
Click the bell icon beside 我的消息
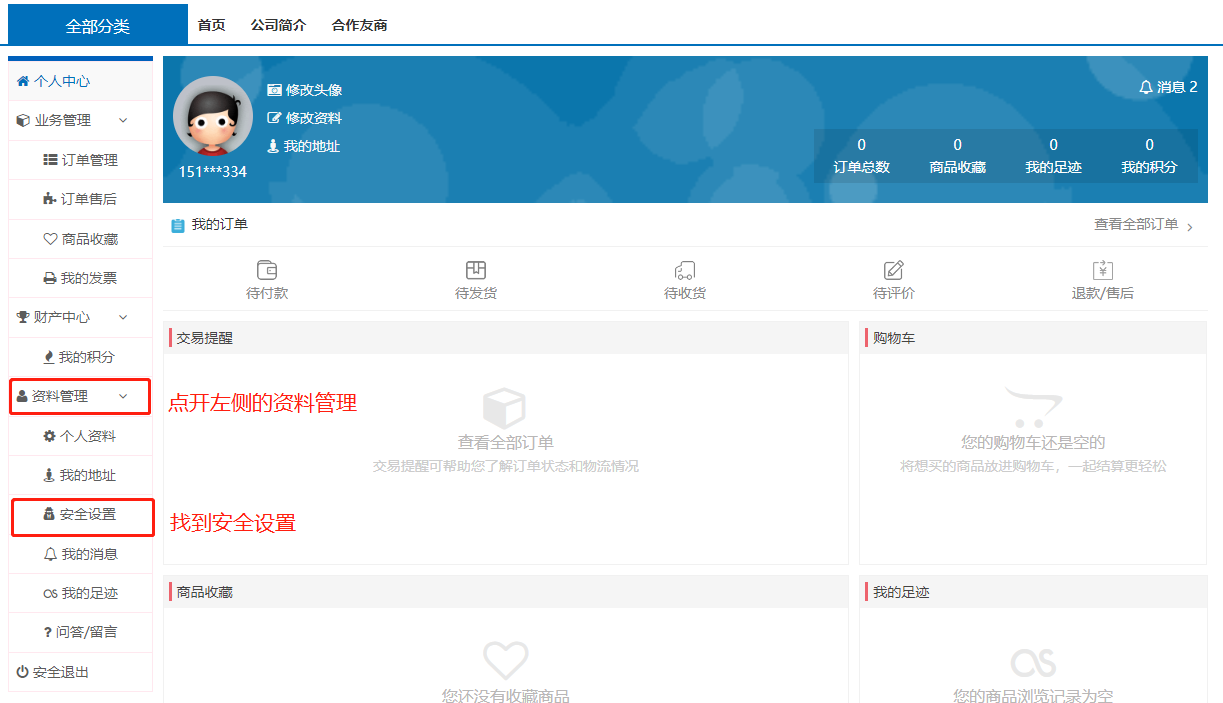[50, 554]
